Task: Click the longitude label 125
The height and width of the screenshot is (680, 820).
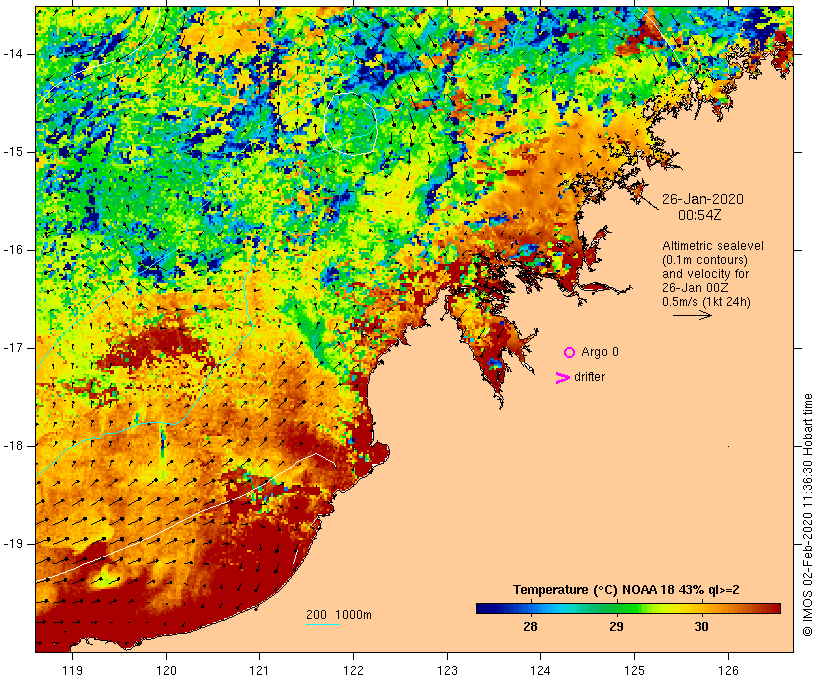Action: tap(635, 670)
